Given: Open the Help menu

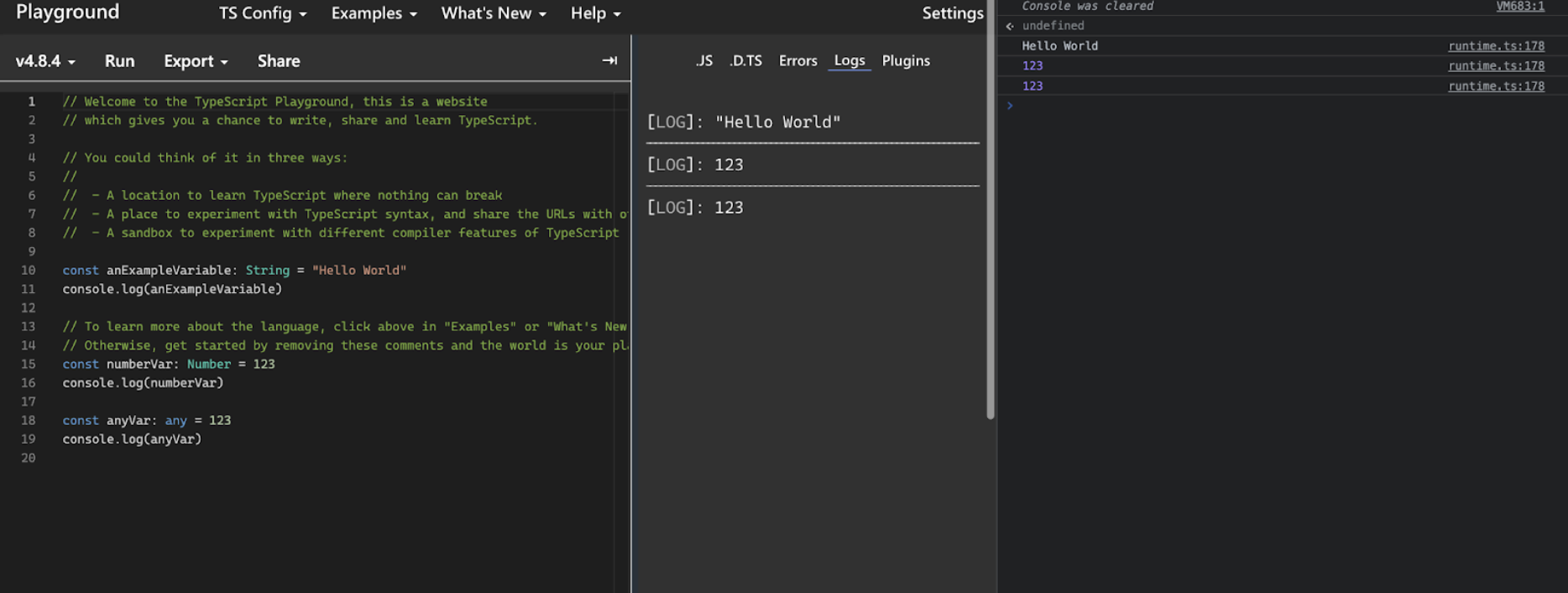Looking at the screenshot, I should [595, 13].
